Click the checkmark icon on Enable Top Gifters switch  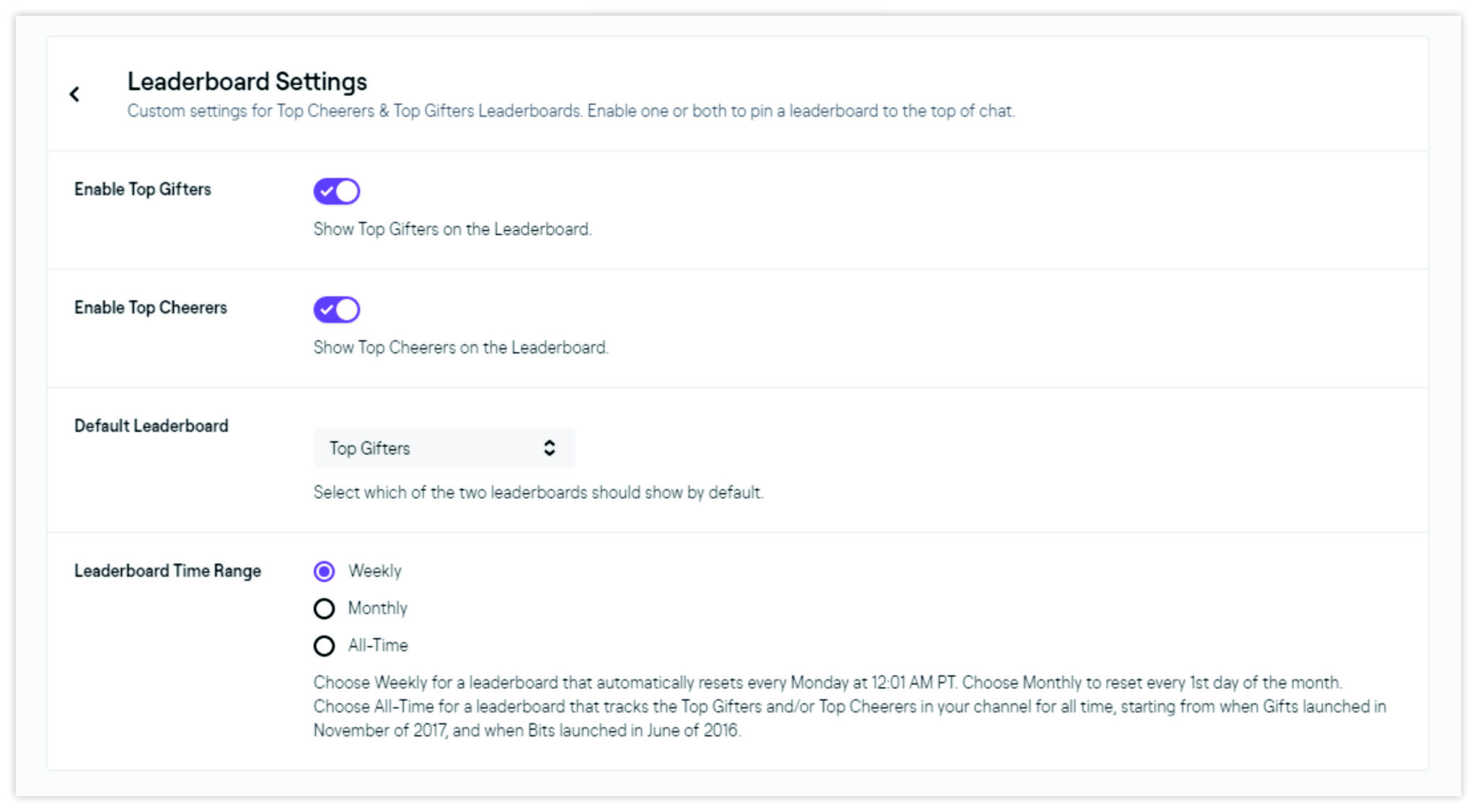pos(328,191)
